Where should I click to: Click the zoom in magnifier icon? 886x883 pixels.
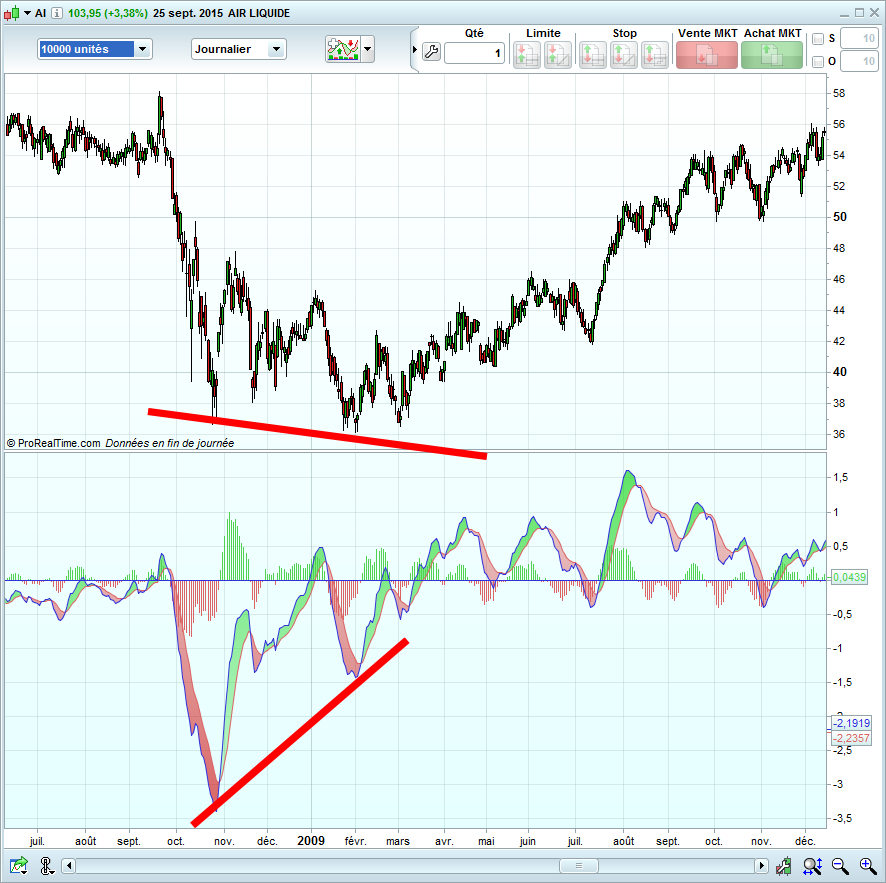coord(867,866)
